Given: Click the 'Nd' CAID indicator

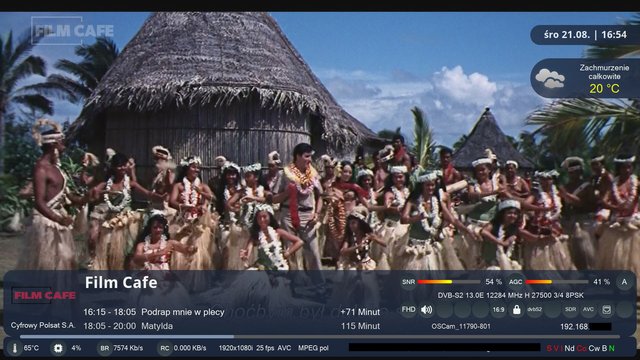Looking at the screenshot, I should (569, 348).
